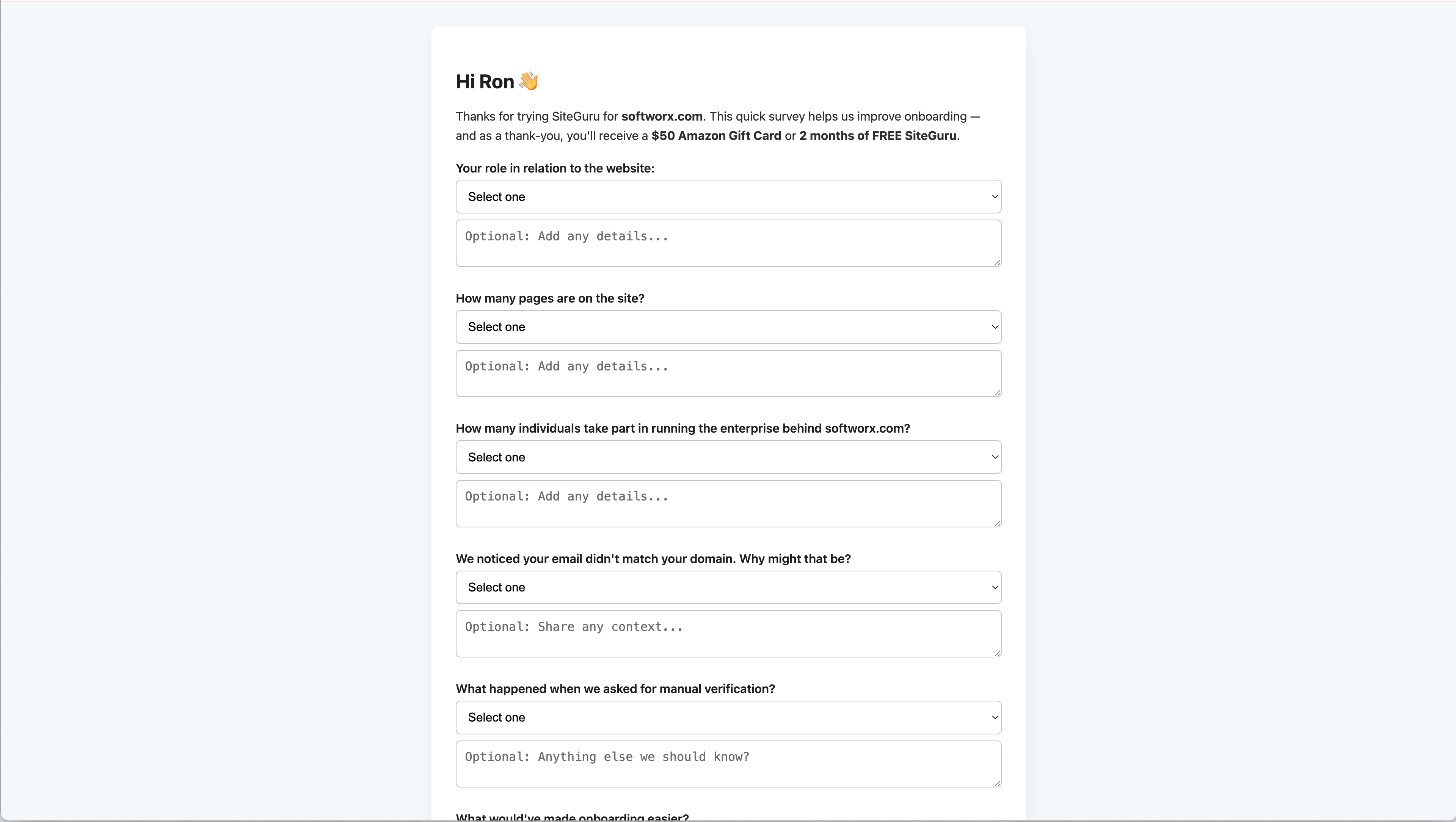Click resize corner of enterprise details textarea

tap(997, 523)
